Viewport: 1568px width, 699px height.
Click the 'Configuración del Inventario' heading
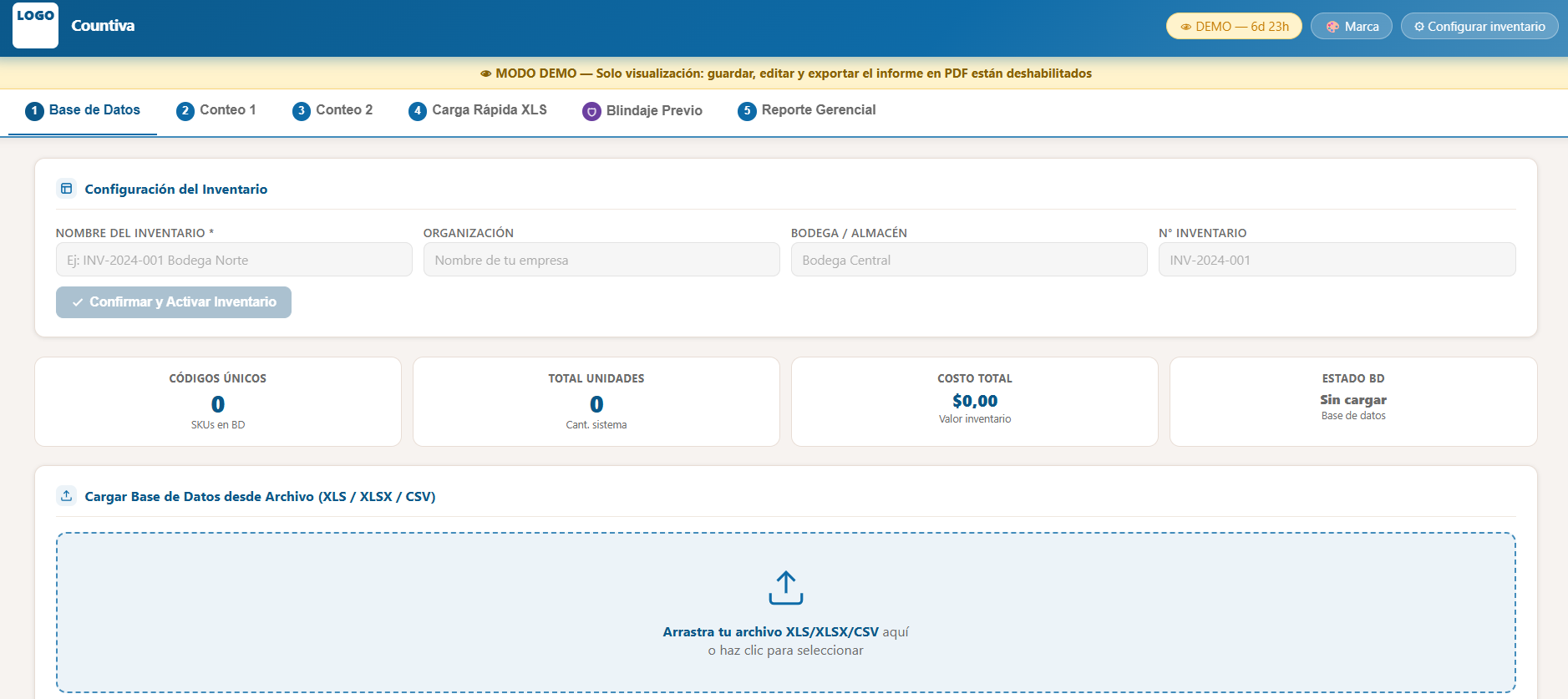tap(176, 190)
